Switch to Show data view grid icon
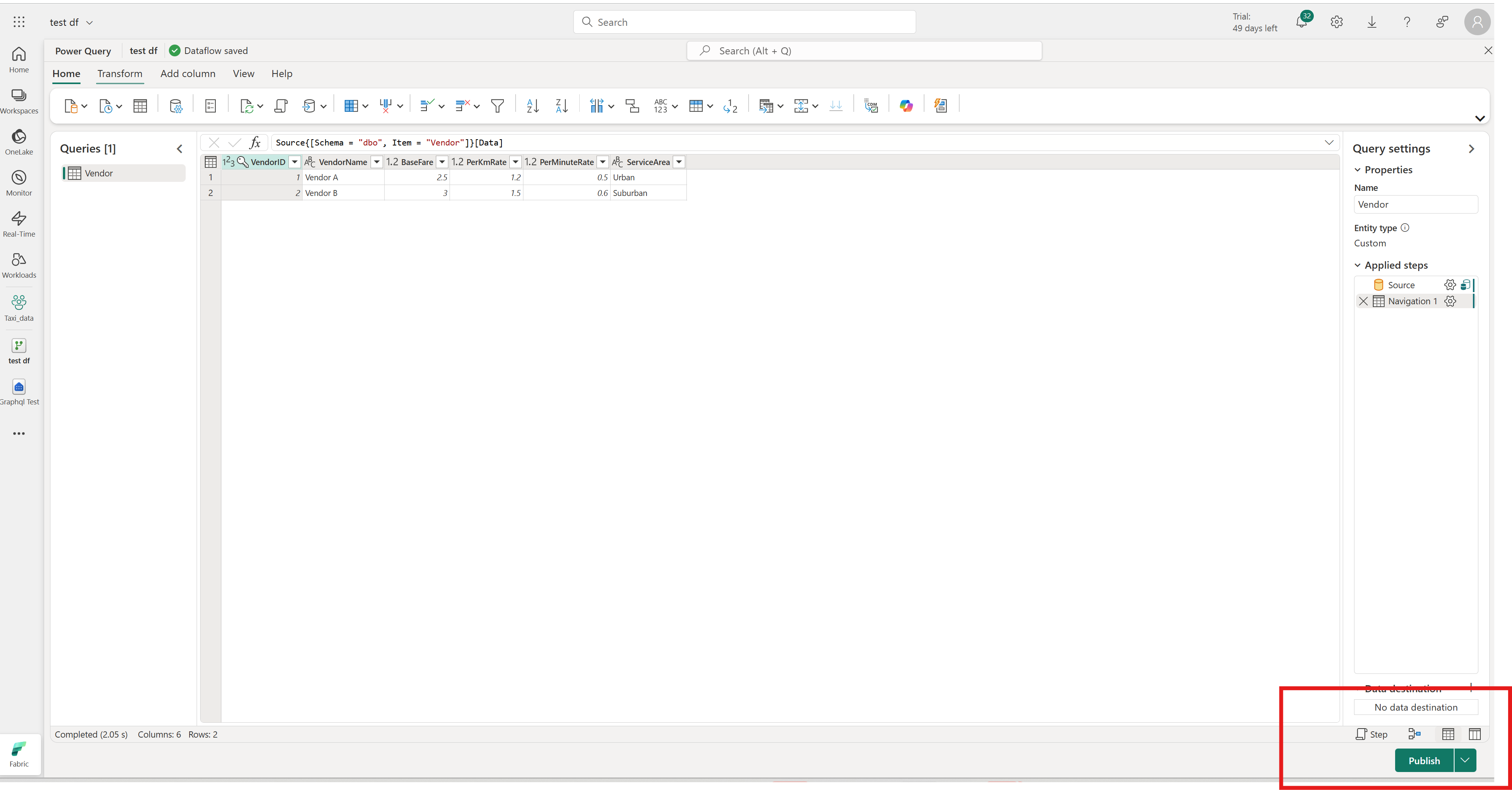Screen dimensions: 1512x790 (x=1448, y=734)
